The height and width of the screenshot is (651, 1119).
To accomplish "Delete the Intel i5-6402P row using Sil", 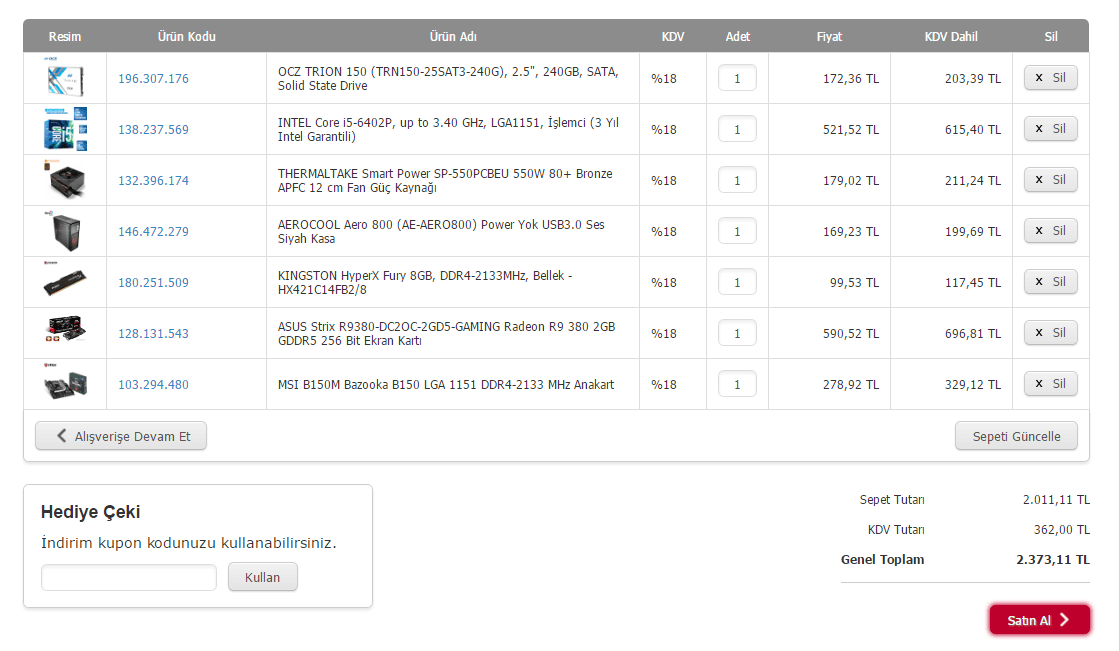I will click(x=1050, y=129).
